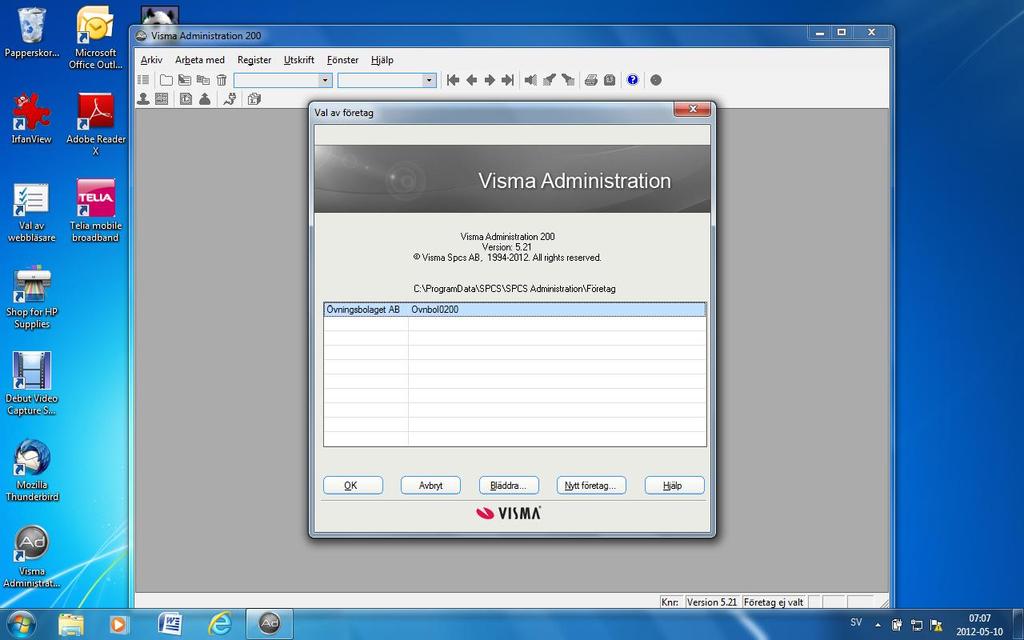Show hidden system tray icons arrow
The image size is (1024, 640).
(877, 624)
